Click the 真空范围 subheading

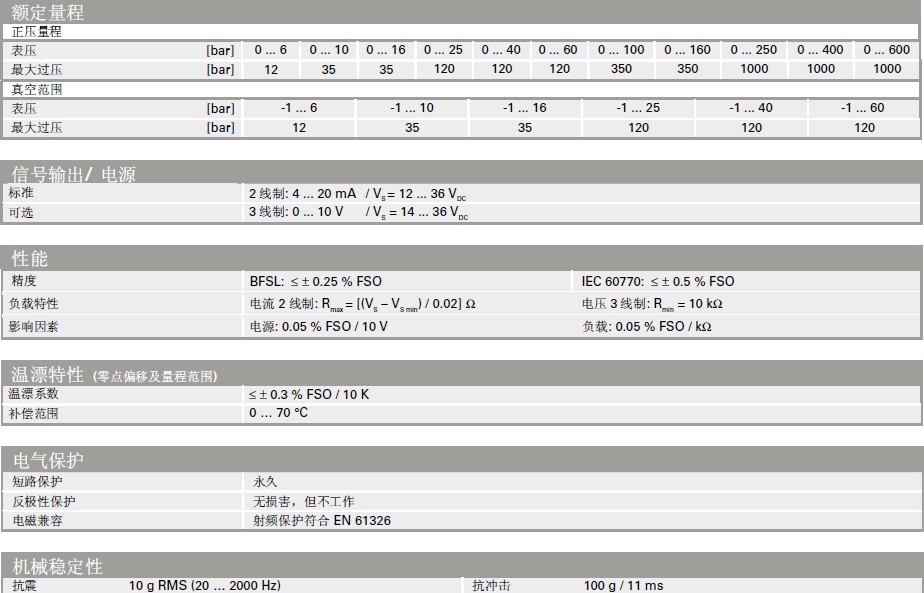pyautogui.click(x=37, y=90)
